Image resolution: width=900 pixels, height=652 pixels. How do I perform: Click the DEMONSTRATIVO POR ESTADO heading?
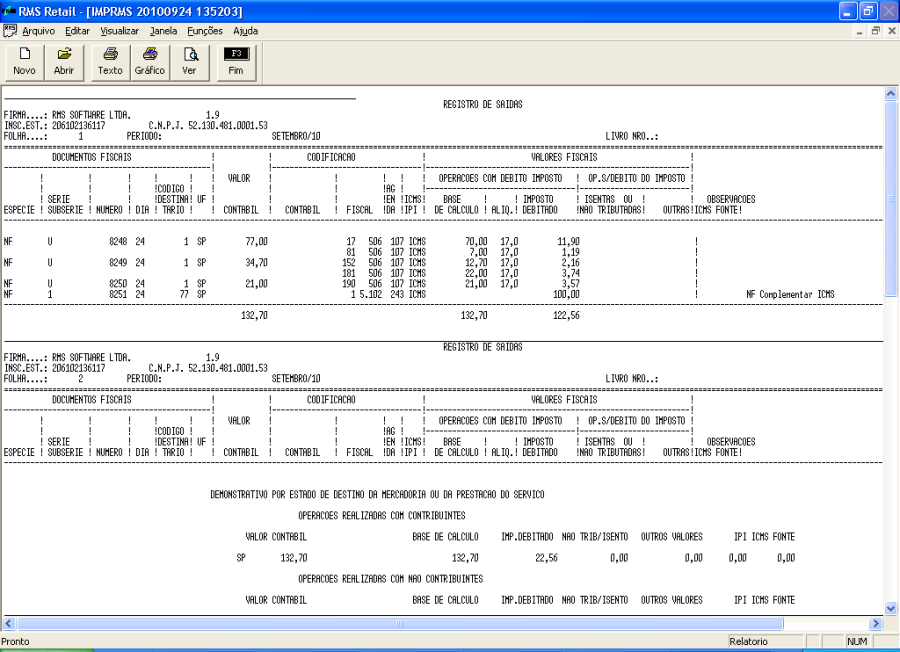click(x=377, y=495)
